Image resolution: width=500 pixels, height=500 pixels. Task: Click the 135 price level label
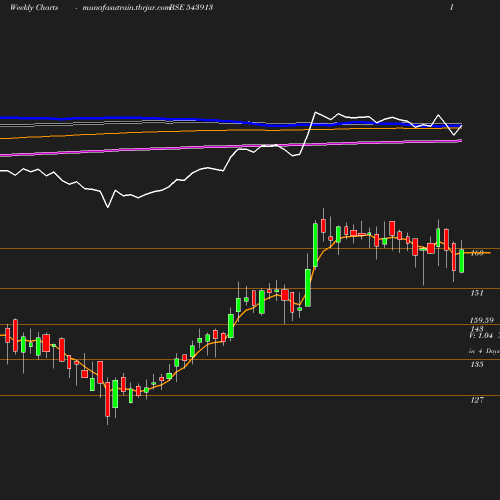(x=477, y=364)
